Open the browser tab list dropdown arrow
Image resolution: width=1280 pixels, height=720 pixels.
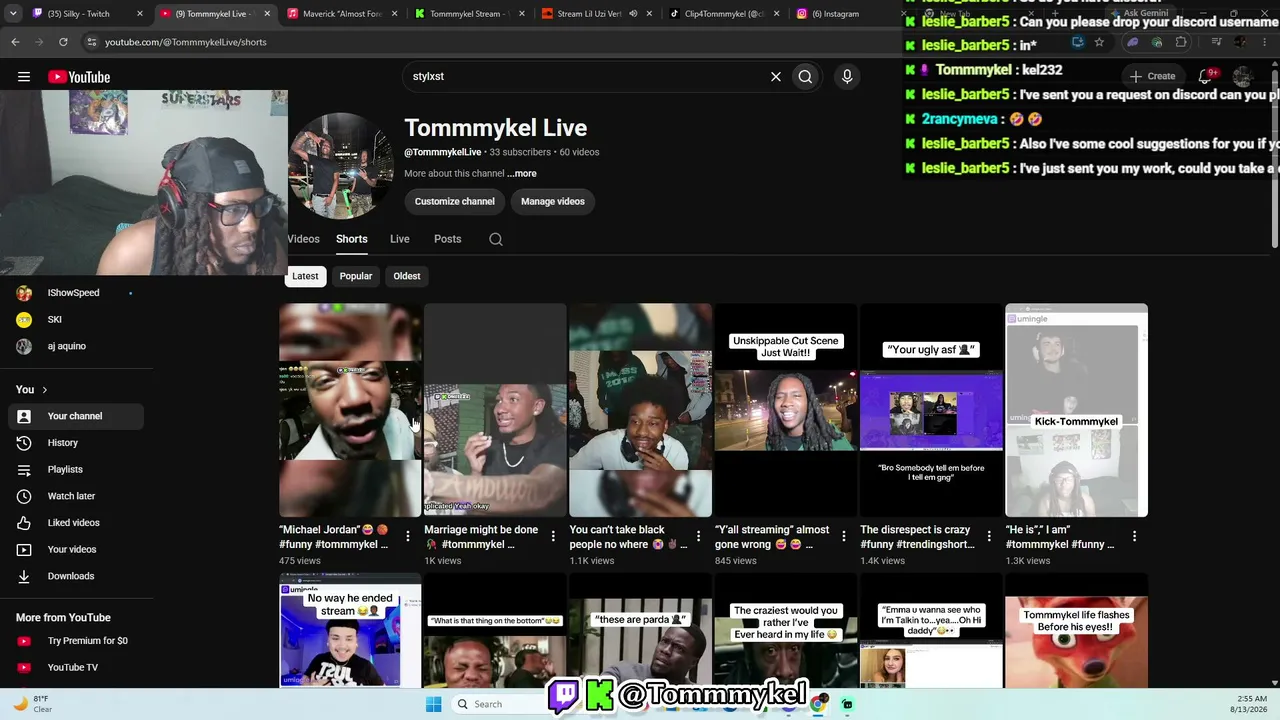tap(12, 14)
